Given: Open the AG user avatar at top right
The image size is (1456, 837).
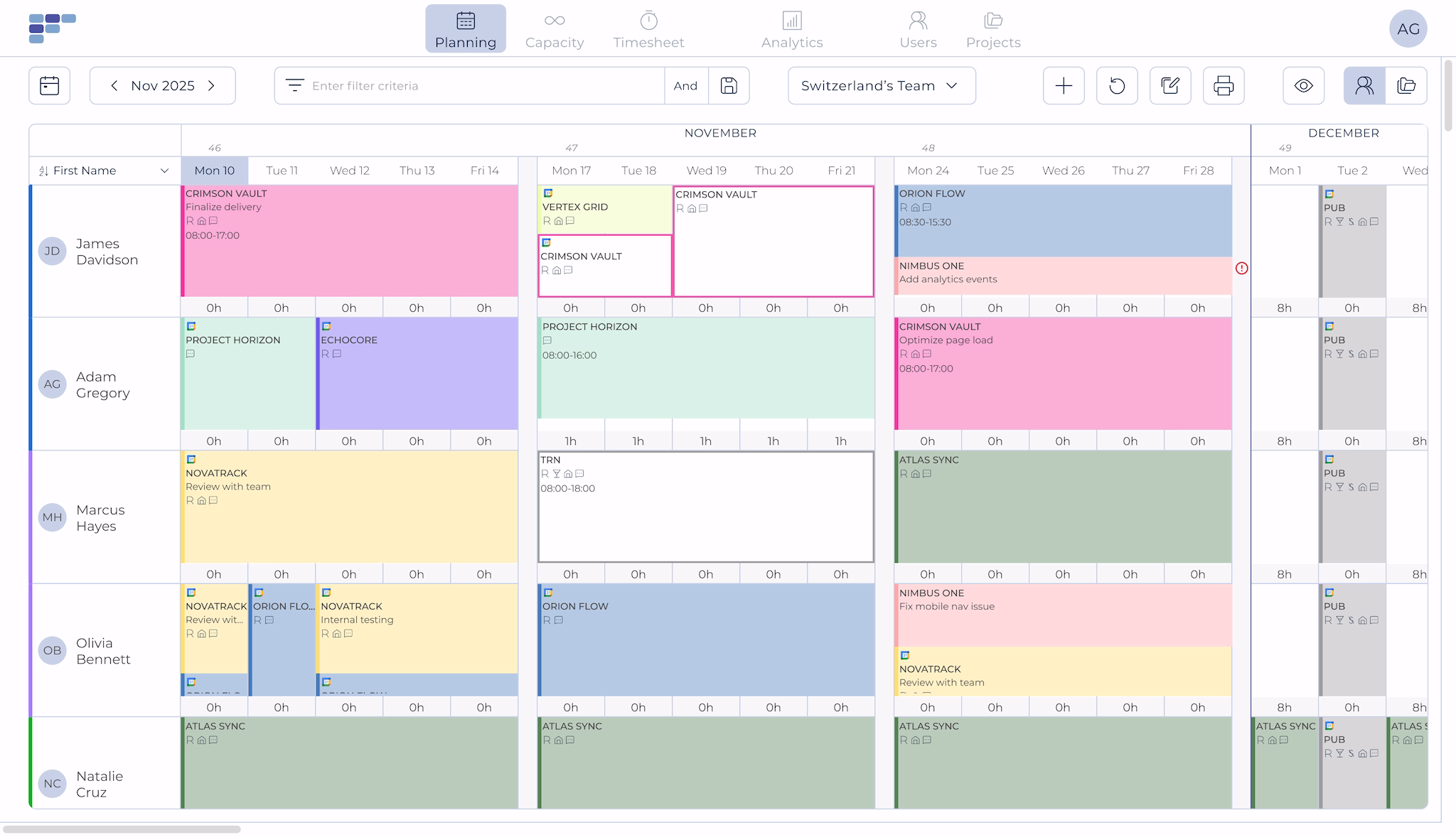Looking at the screenshot, I should (x=1408, y=28).
